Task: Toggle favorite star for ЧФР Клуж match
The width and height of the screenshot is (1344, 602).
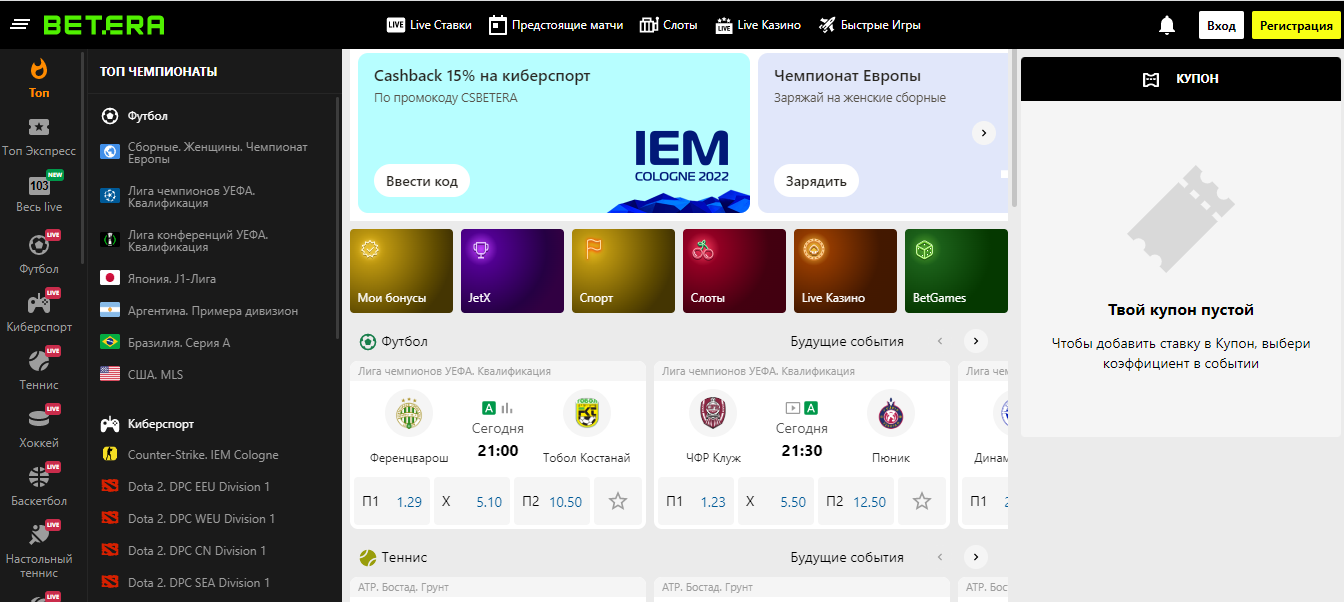Action: click(922, 501)
